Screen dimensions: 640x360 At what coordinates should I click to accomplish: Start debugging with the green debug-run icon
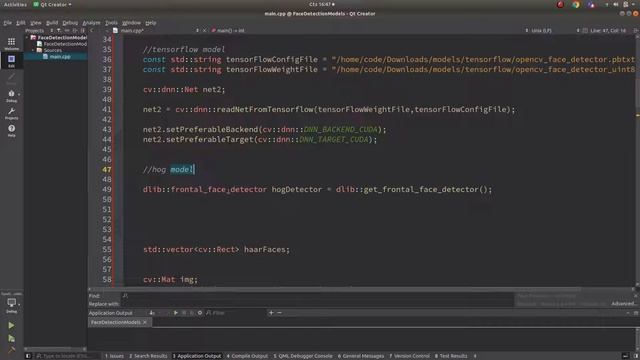[x=11, y=338]
